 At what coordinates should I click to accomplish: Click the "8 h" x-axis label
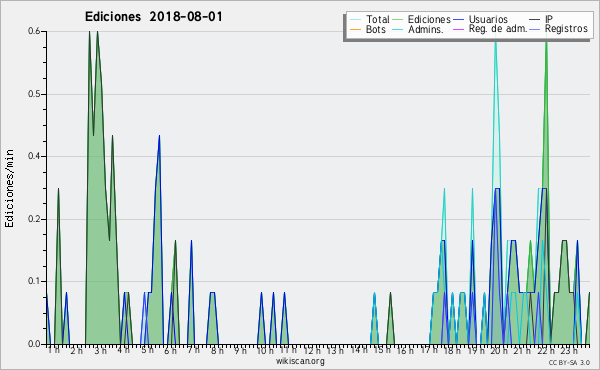(217, 350)
